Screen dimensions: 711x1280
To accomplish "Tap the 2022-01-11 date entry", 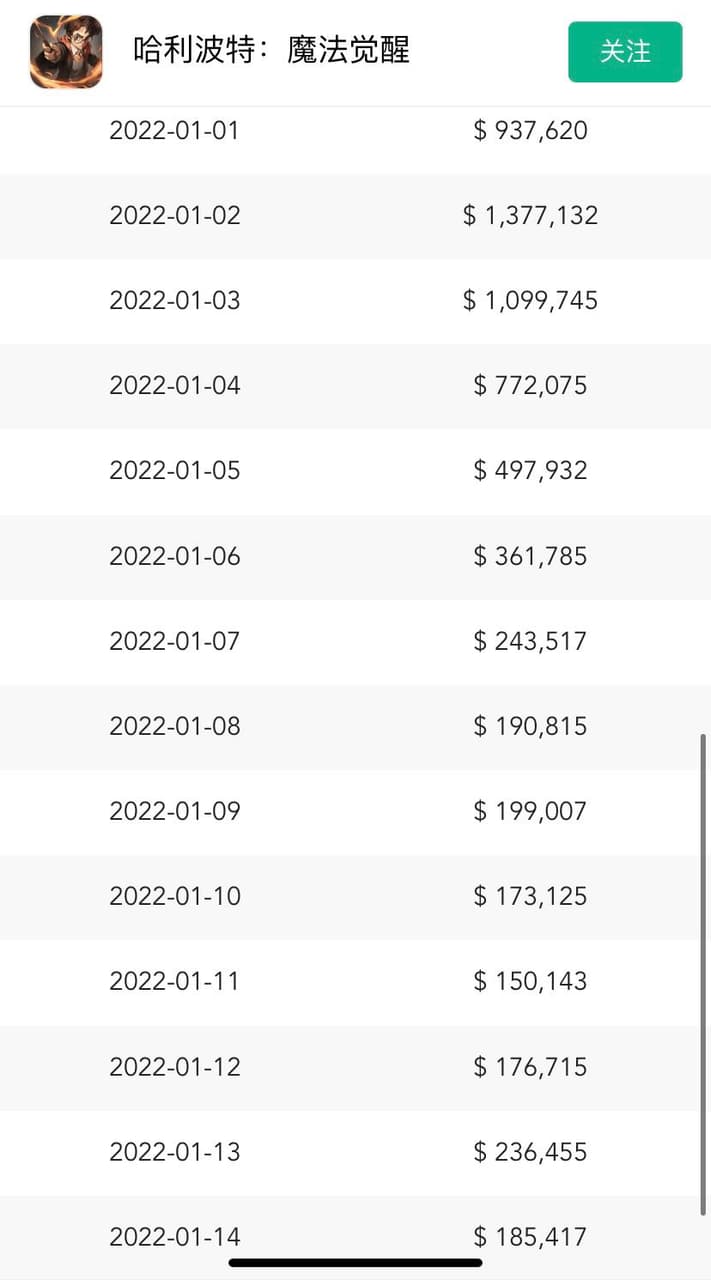I will point(174,981).
